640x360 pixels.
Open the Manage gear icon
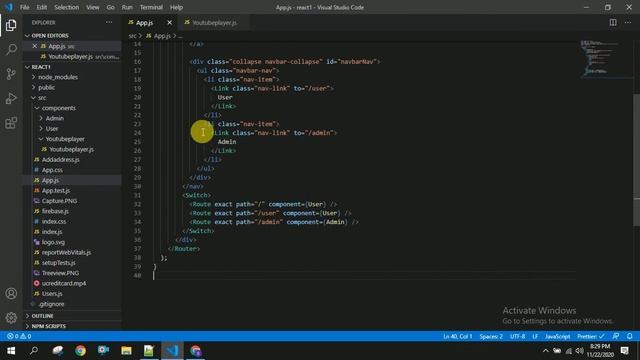coord(11,317)
